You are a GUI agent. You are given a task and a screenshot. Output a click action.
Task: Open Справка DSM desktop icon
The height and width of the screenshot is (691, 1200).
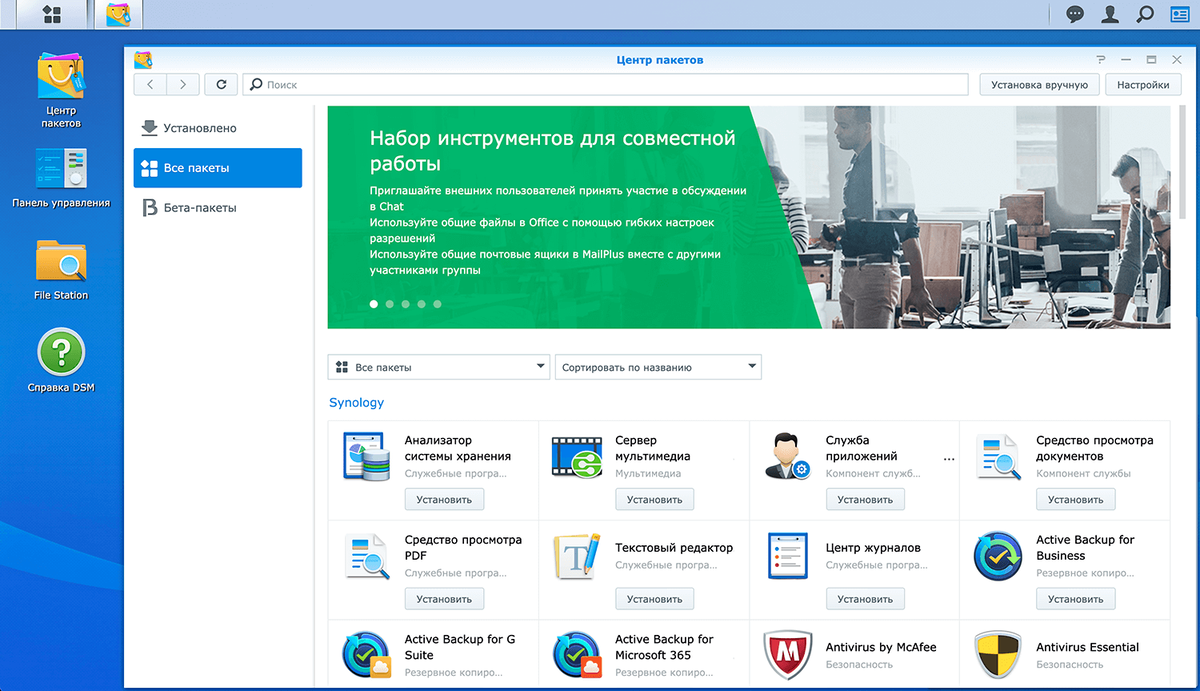61,361
